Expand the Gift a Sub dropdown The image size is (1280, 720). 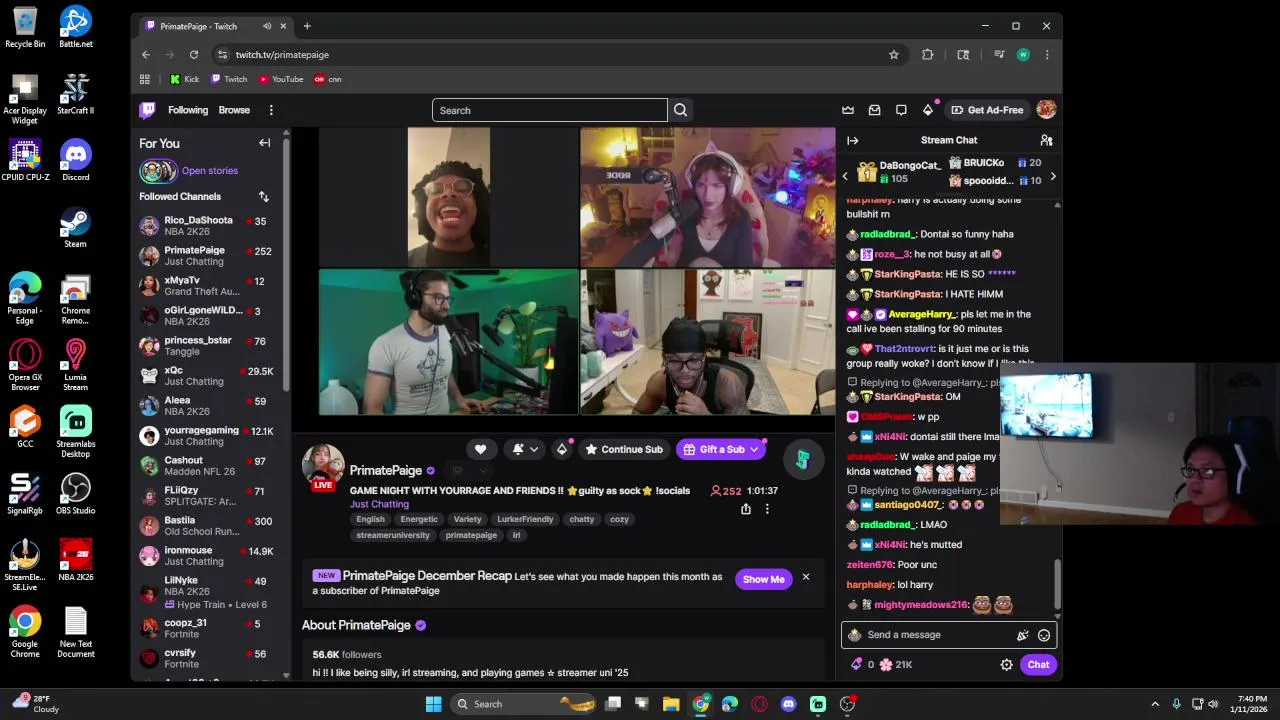754,449
